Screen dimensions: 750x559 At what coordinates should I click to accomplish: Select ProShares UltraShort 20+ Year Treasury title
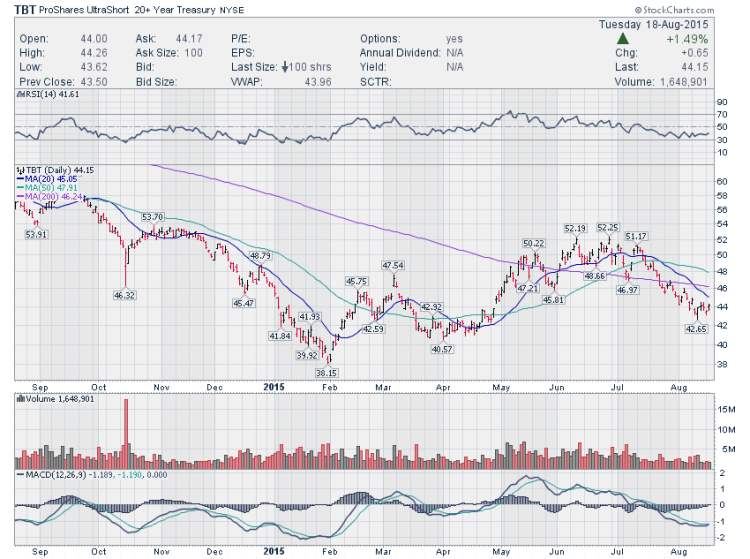[127, 10]
